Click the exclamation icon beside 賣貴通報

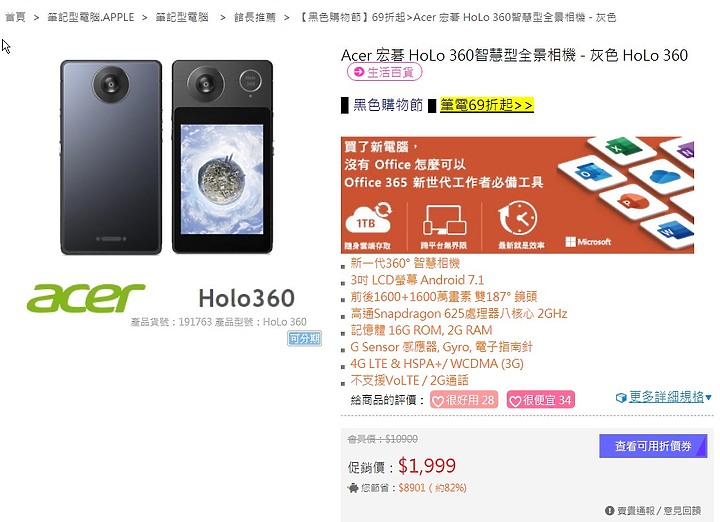[609, 511]
